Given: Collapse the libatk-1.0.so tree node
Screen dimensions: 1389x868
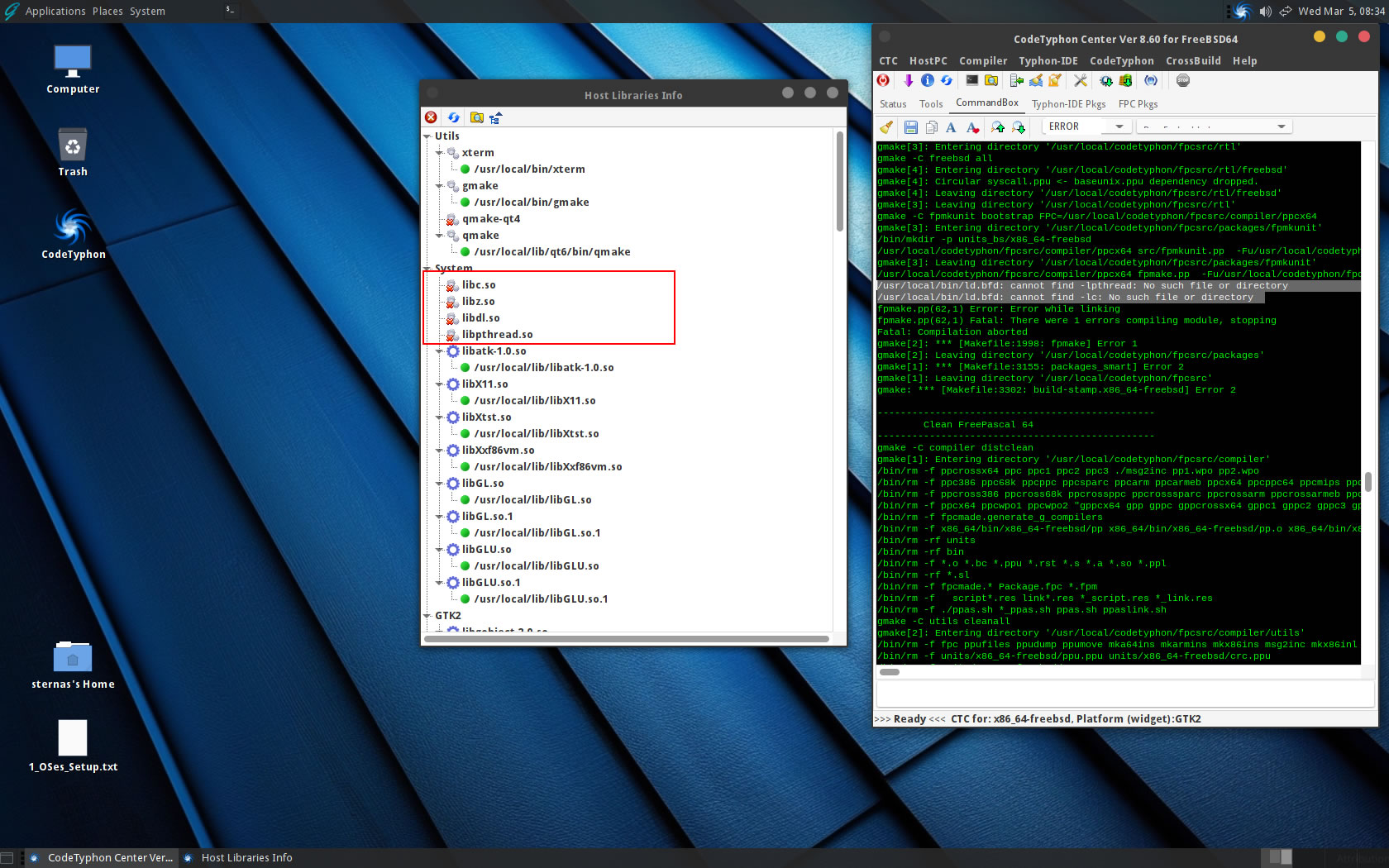Looking at the screenshot, I should (440, 351).
